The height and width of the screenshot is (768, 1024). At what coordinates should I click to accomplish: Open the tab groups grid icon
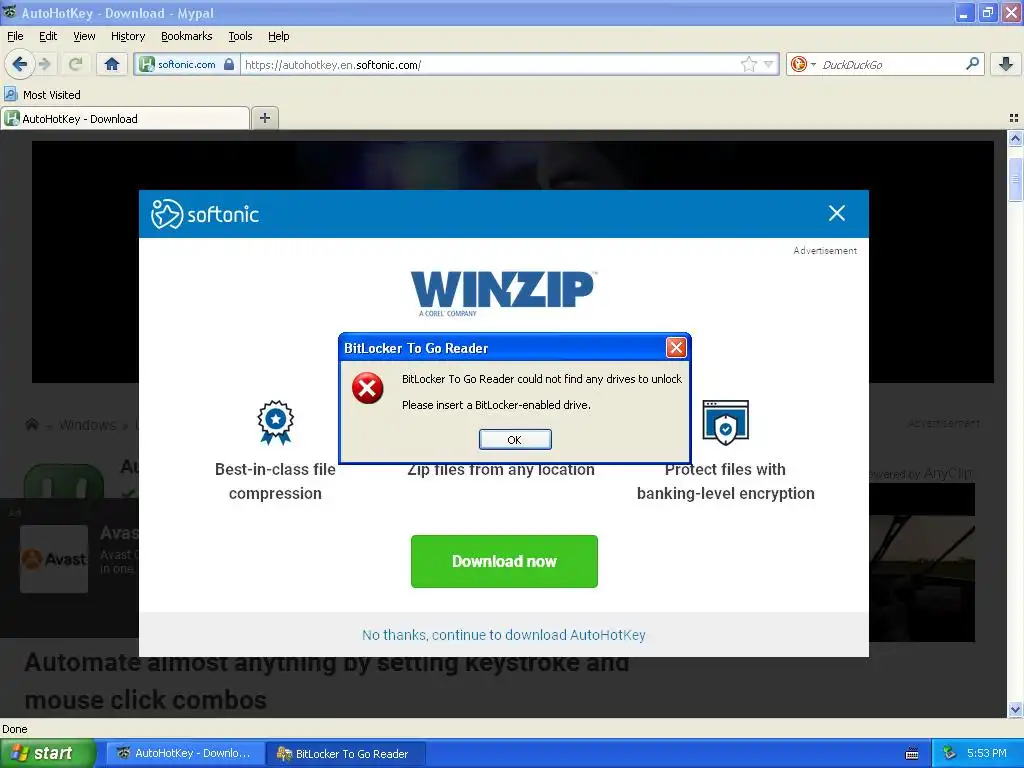(x=1014, y=118)
